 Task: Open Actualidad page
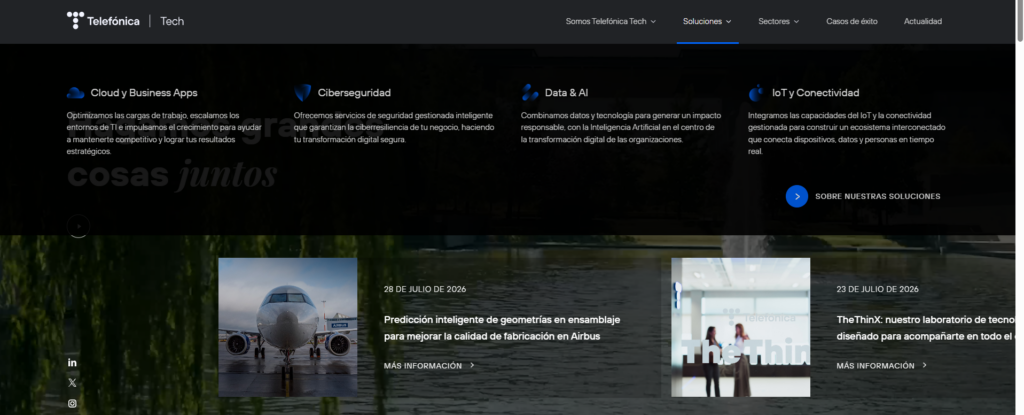click(923, 22)
